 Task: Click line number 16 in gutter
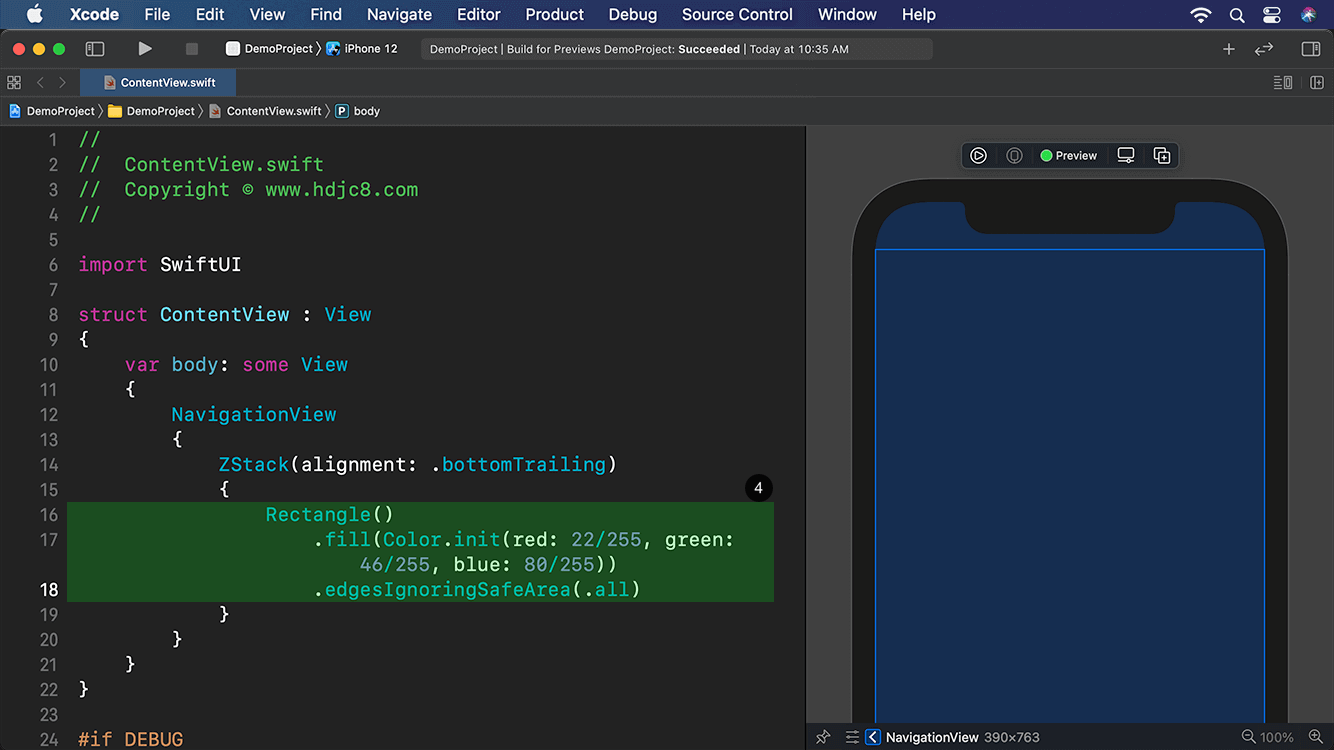49,514
